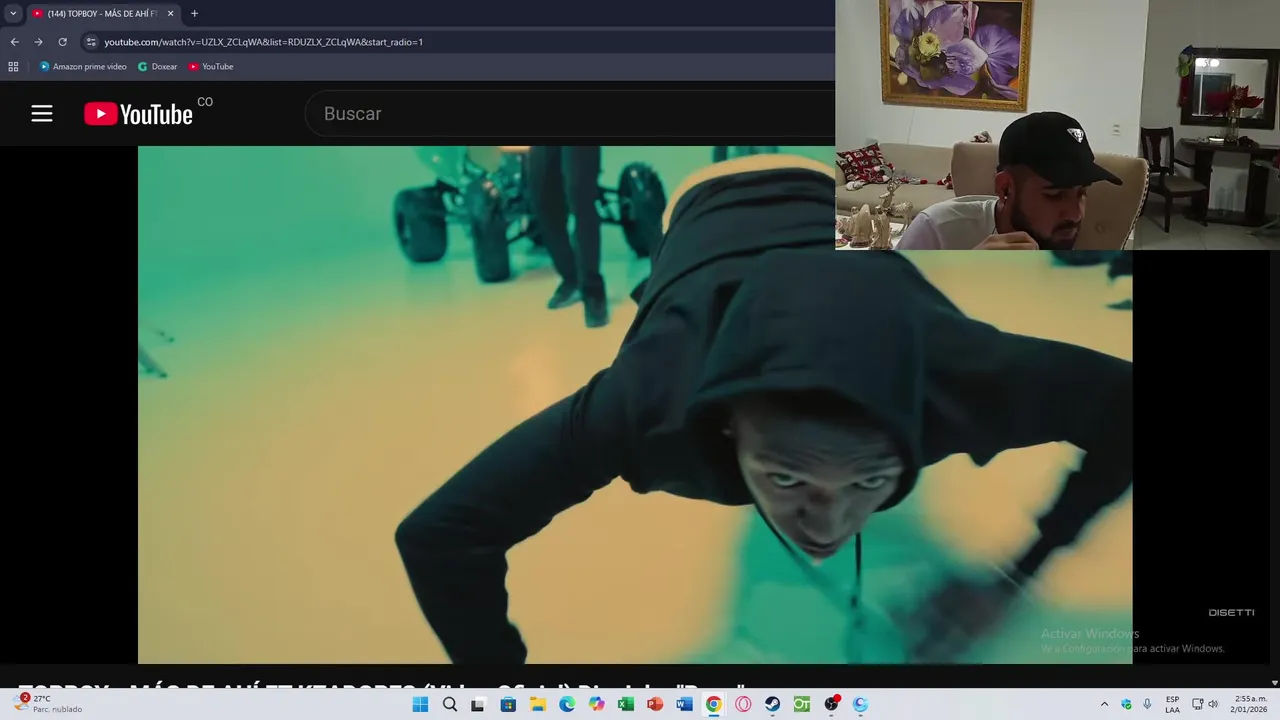
Task: Switch the ESP LAA input language
Action: click(x=1172, y=704)
